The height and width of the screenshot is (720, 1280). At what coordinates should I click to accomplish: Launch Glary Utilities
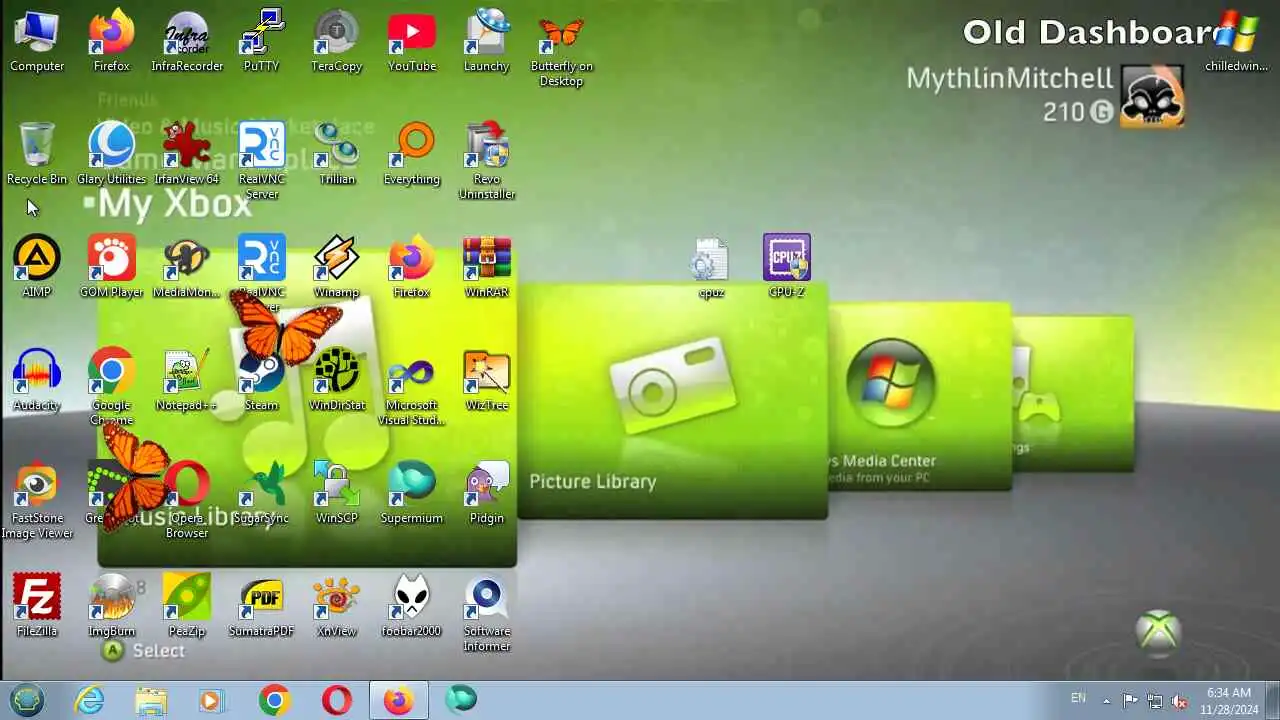[112, 154]
